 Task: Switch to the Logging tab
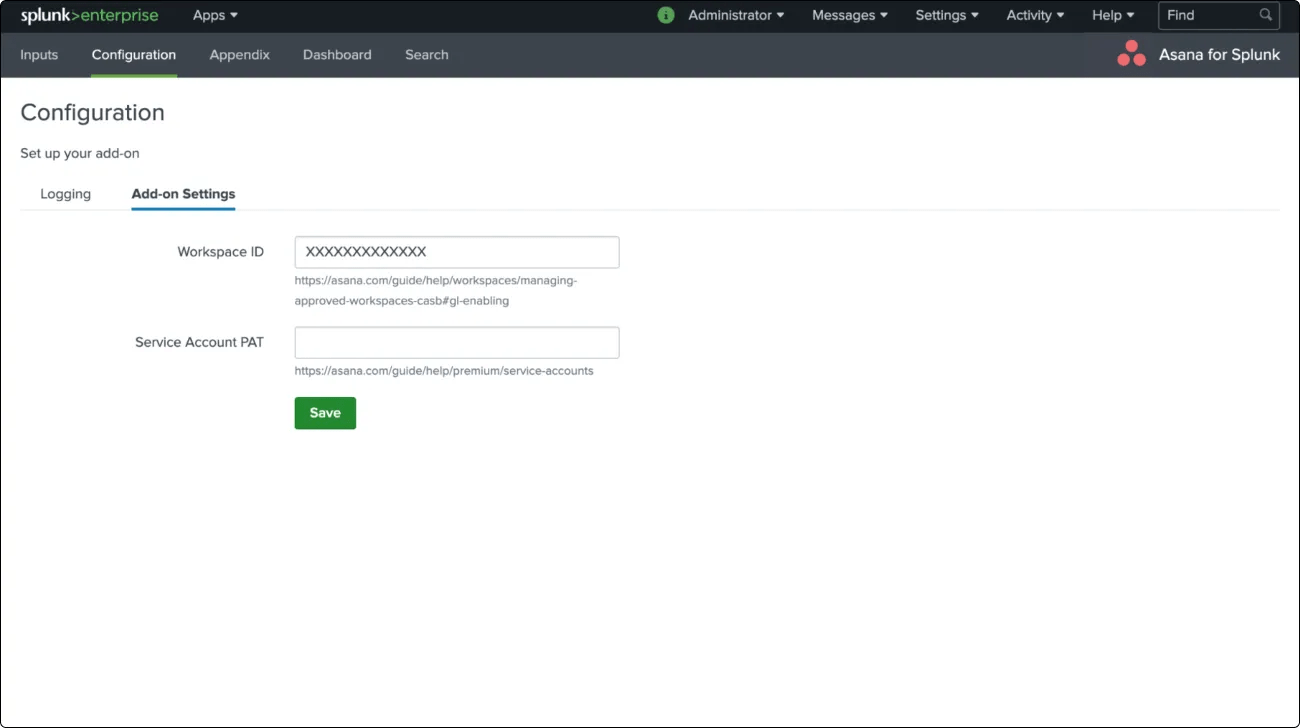tap(65, 193)
